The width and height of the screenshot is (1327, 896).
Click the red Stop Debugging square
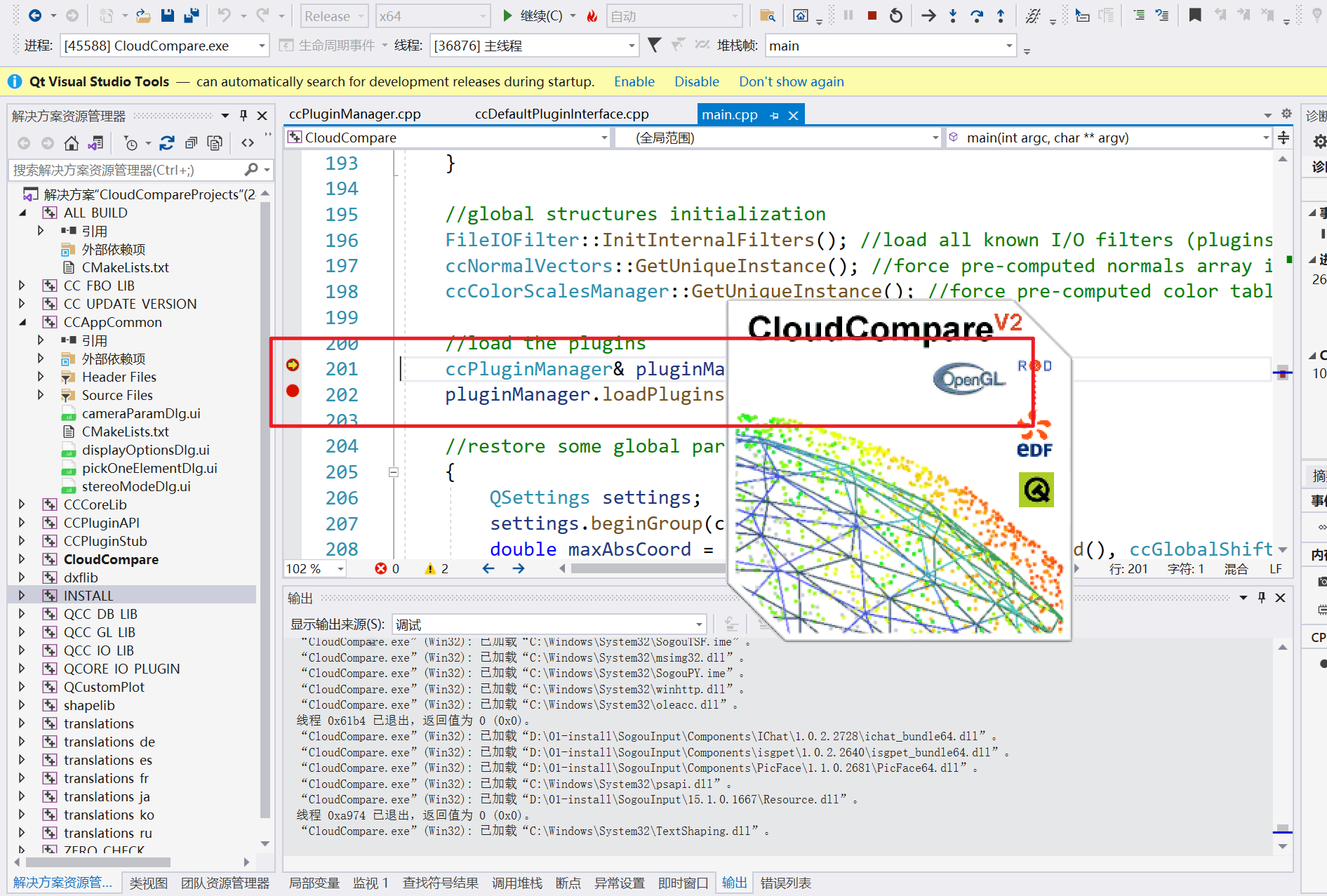point(872,15)
